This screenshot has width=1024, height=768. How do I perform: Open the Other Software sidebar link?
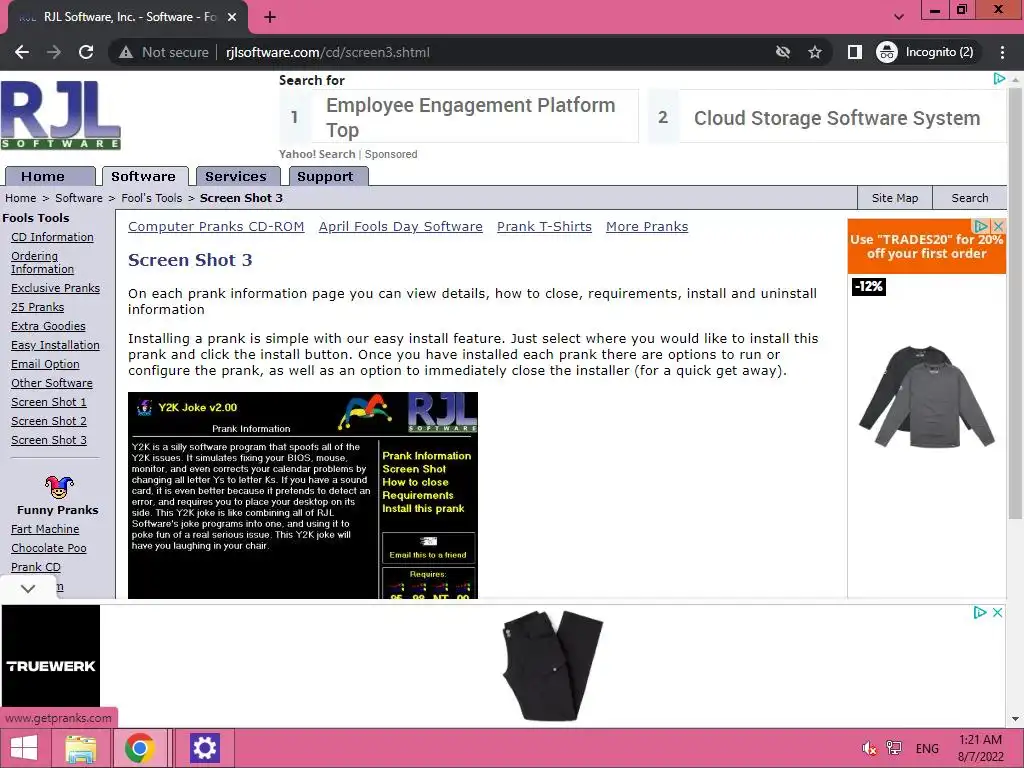pos(52,383)
